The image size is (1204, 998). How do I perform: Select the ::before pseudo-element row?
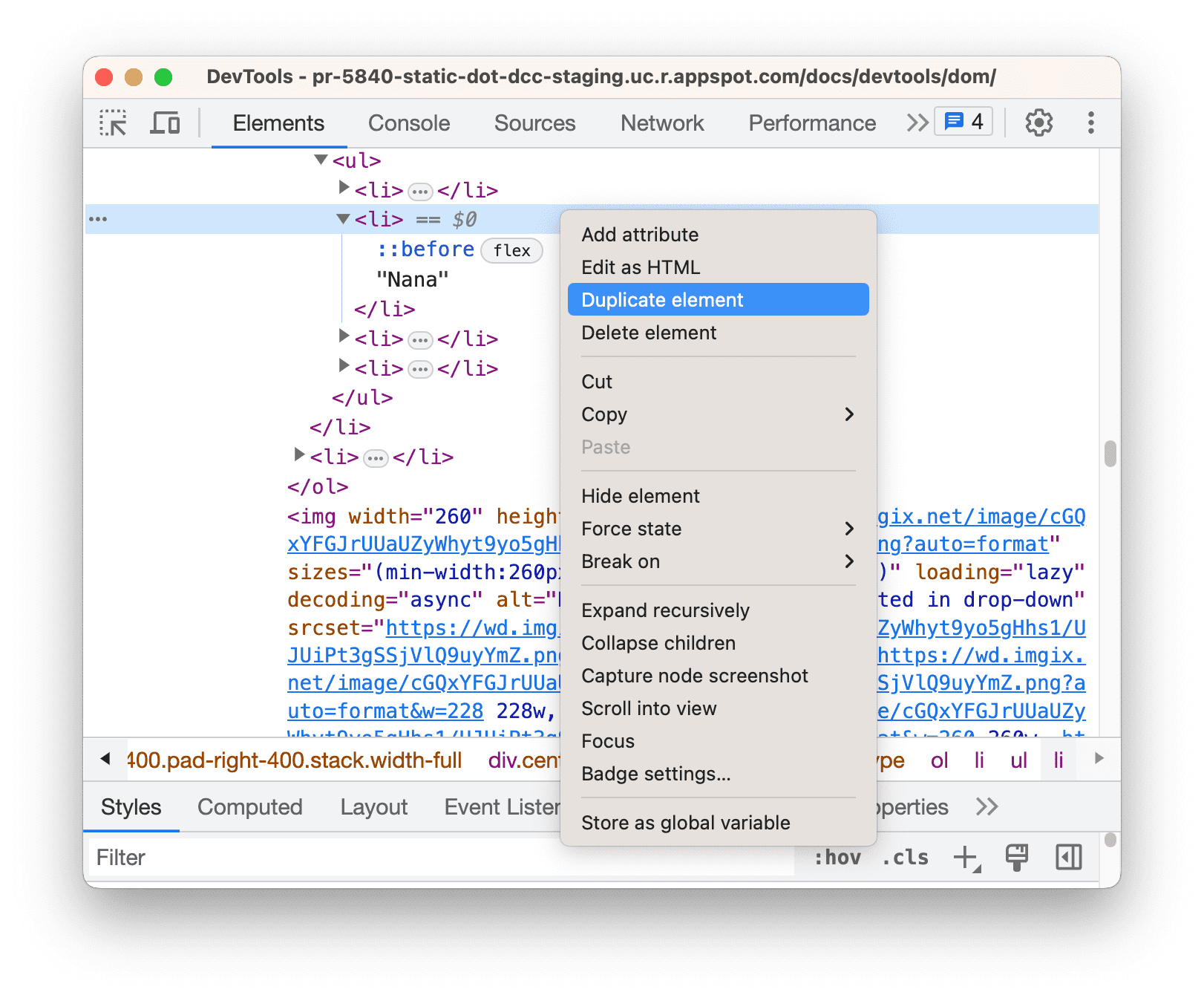click(x=425, y=250)
